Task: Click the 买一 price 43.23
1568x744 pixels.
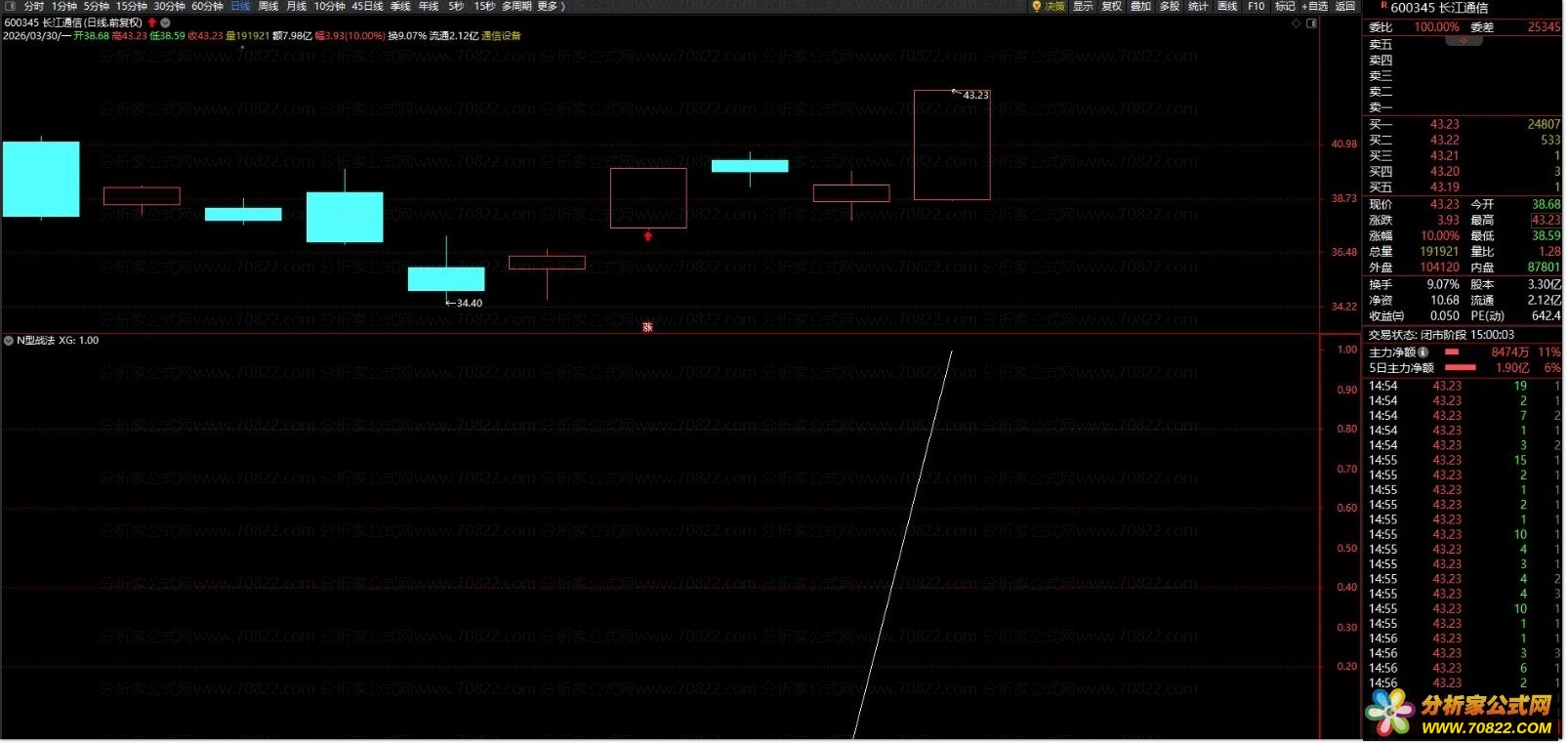Action: (x=1445, y=125)
